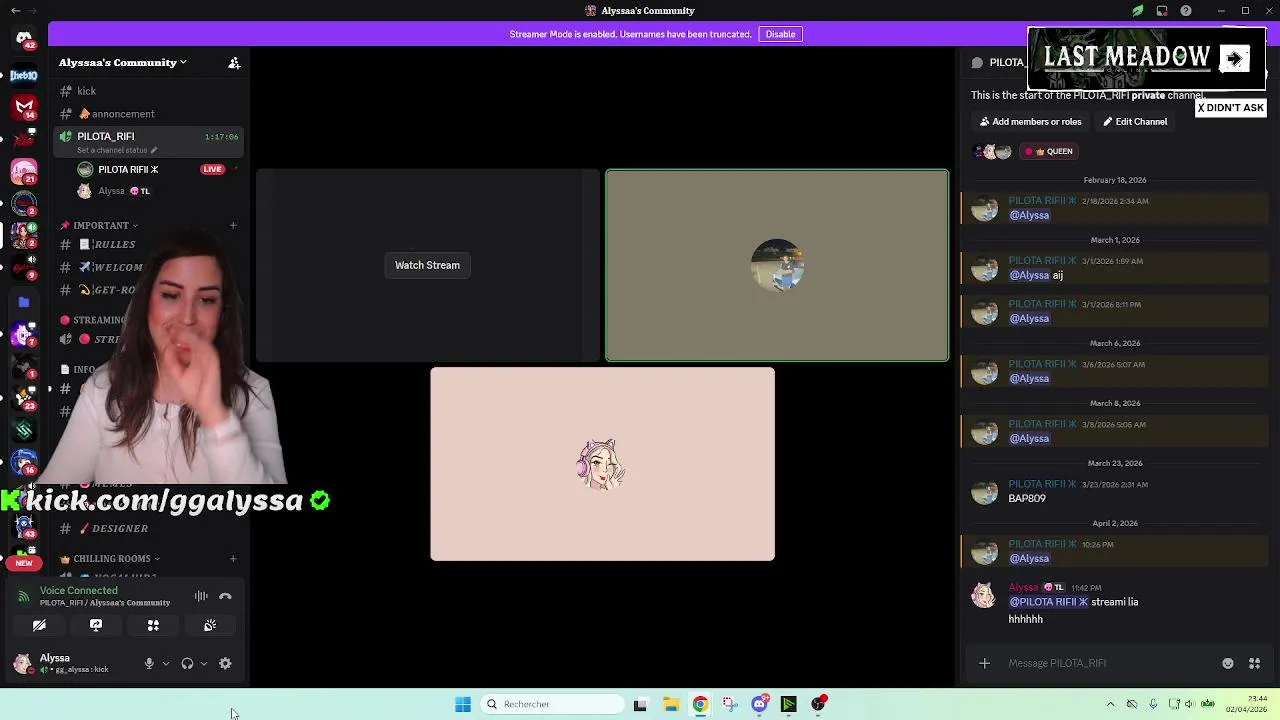Share your screen button in voice panel
Screen dimensions: 1280x720
[96, 625]
